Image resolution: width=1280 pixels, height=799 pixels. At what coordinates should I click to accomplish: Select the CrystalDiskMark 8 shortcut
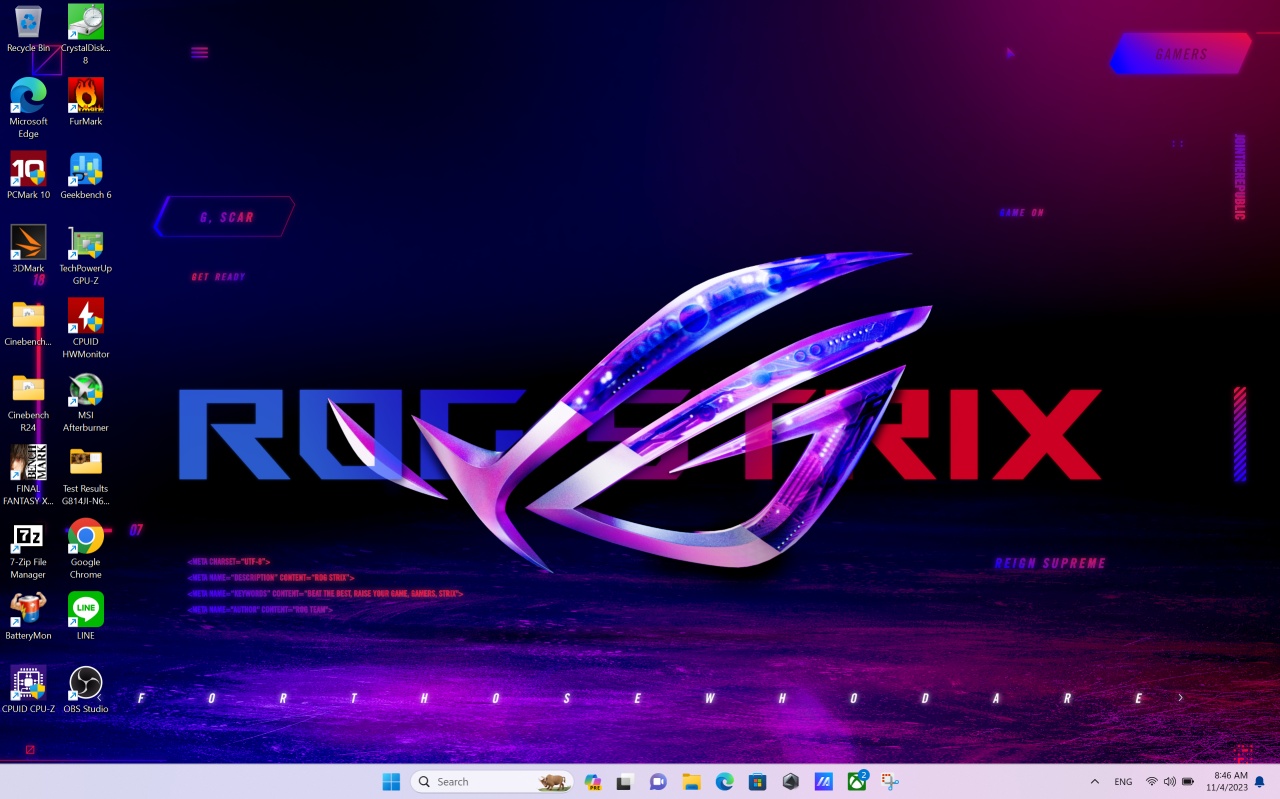(x=86, y=34)
